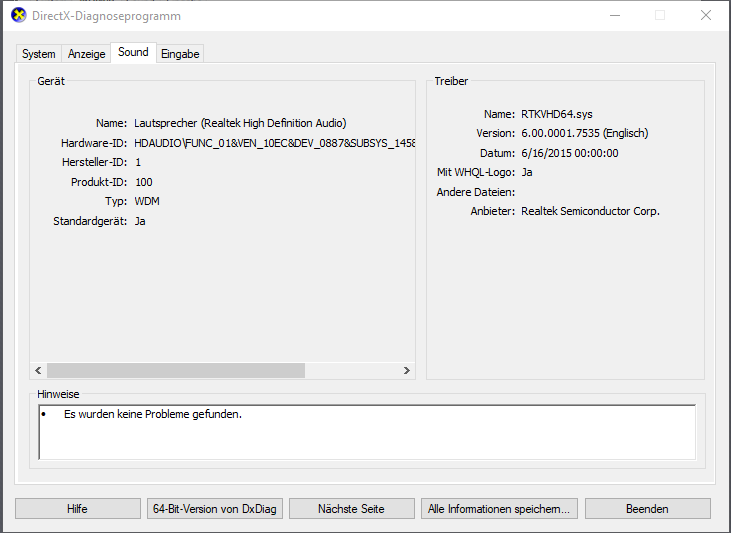Click 'Es wurden keine Probleme gefunden.' note
This screenshot has height=533, width=731.
pyautogui.click(x=153, y=414)
